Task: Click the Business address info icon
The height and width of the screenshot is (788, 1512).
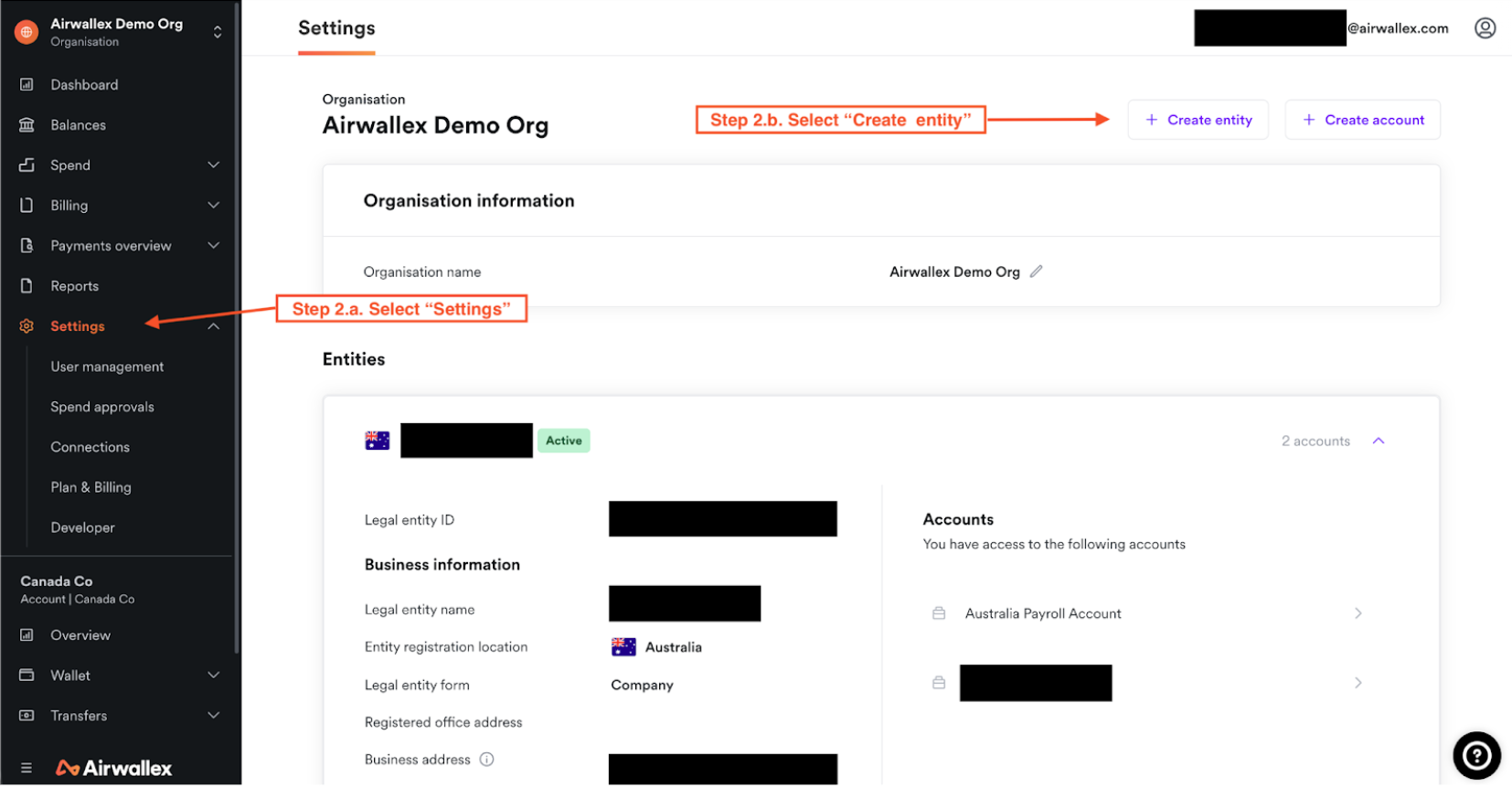Action: point(487,760)
